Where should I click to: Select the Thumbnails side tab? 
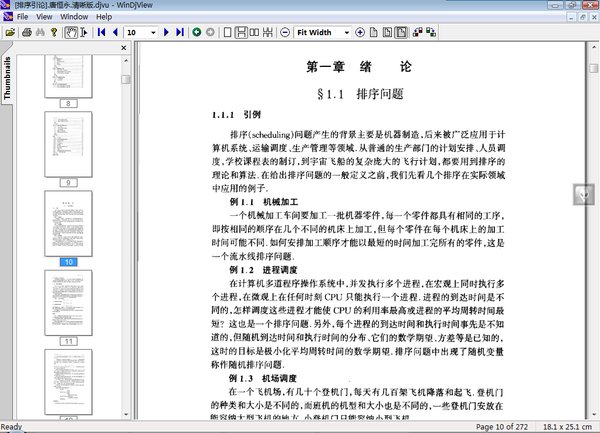(7, 78)
